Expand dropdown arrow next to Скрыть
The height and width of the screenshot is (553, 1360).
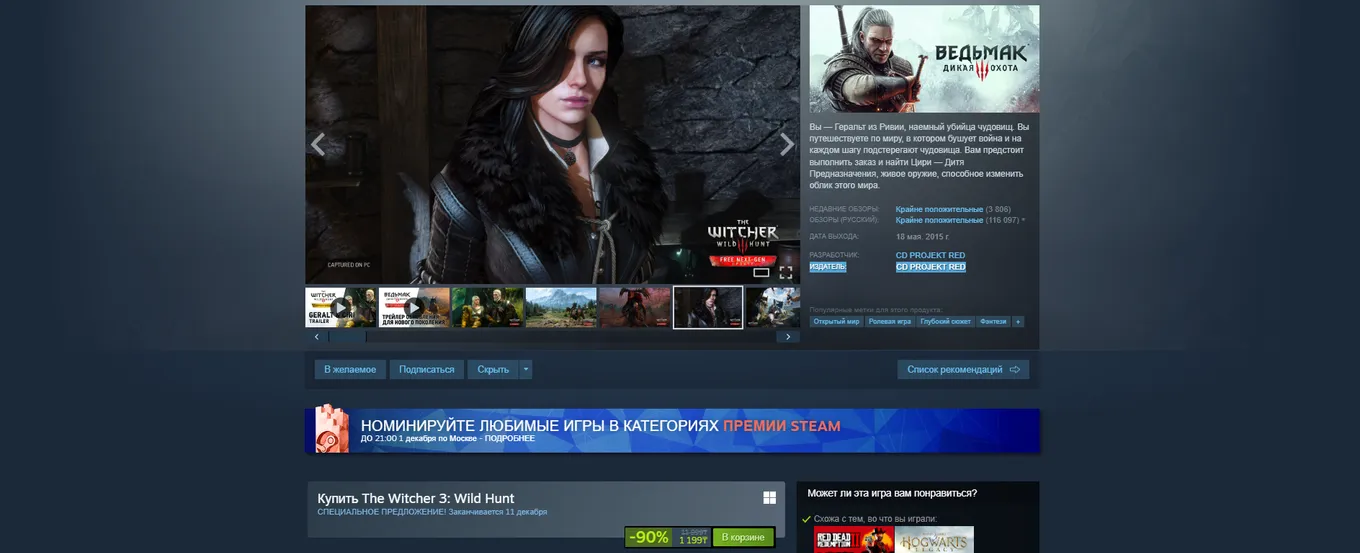tap(526, 369)
